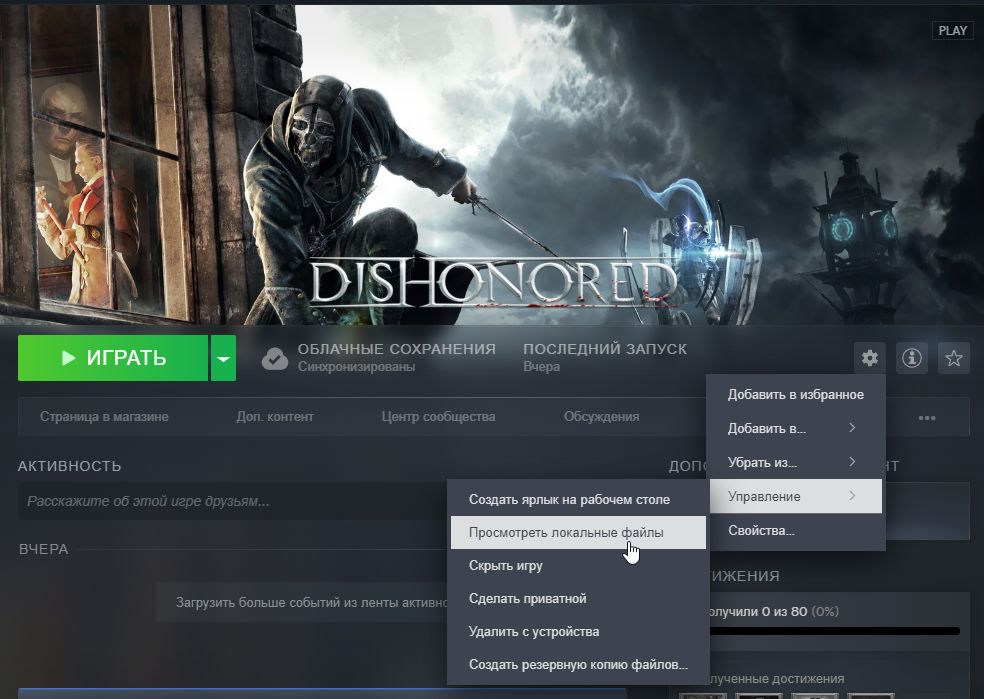The width and height of the screenshot is (984, 699).
Task: Open the three dots more menu
Action: [927, 417]
